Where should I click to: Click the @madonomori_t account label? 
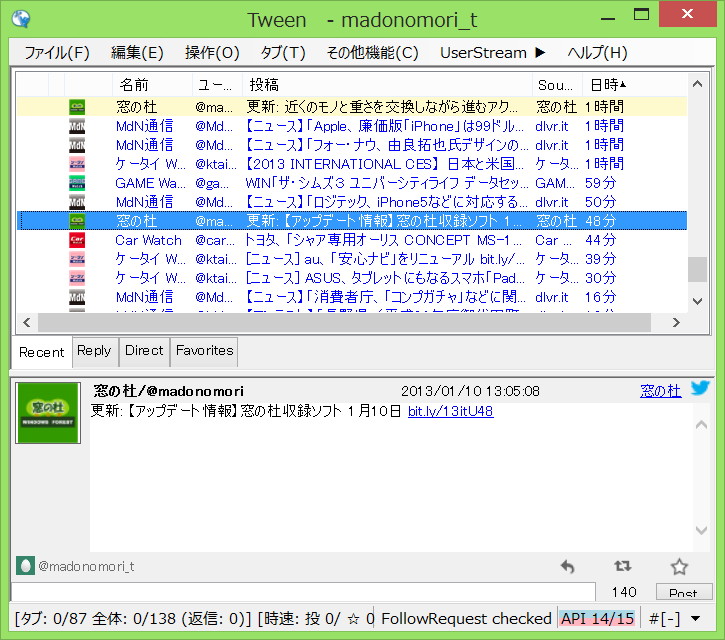[86, 566]
